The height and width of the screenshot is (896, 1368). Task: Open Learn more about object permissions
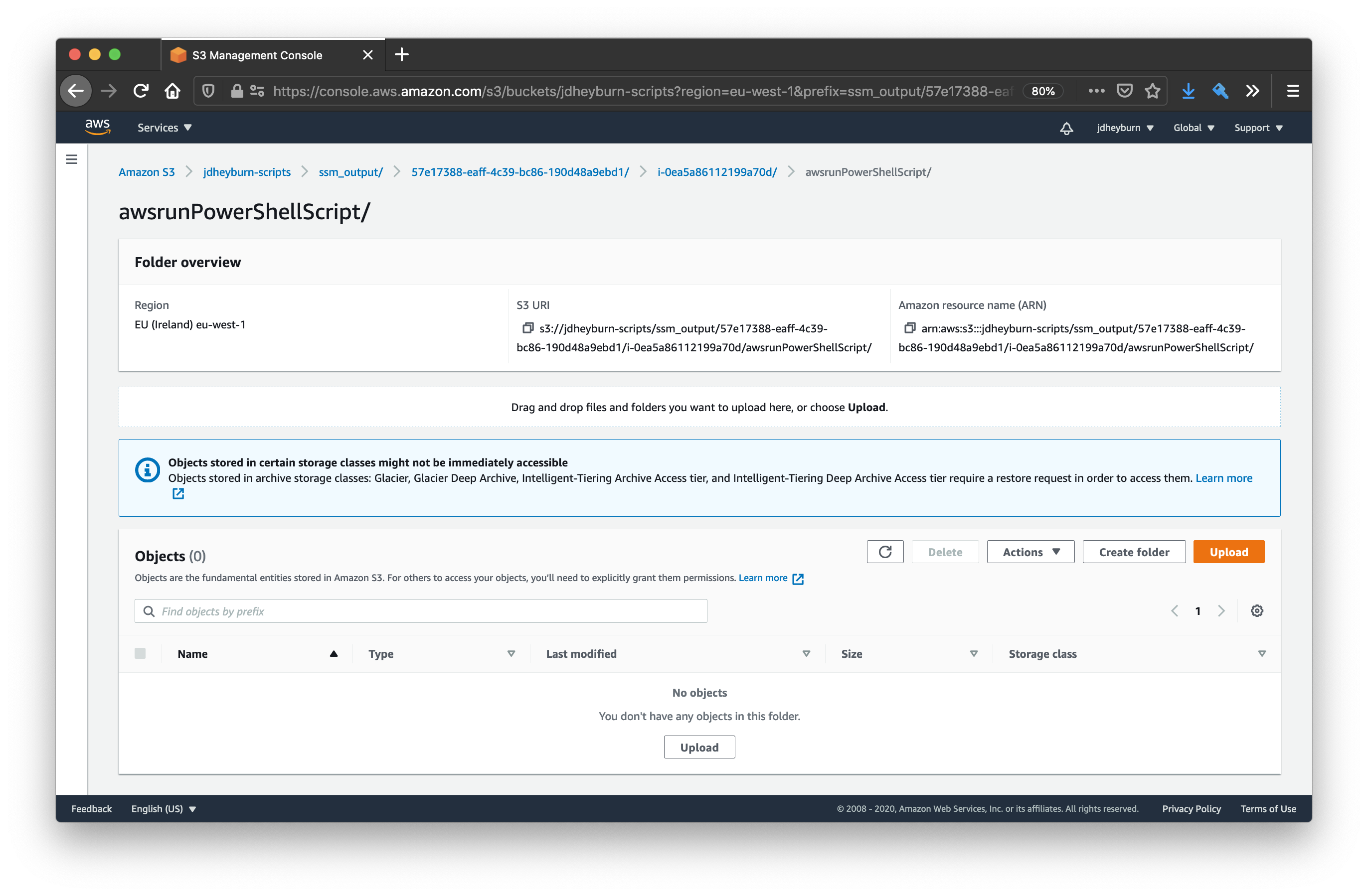point(763,578)
